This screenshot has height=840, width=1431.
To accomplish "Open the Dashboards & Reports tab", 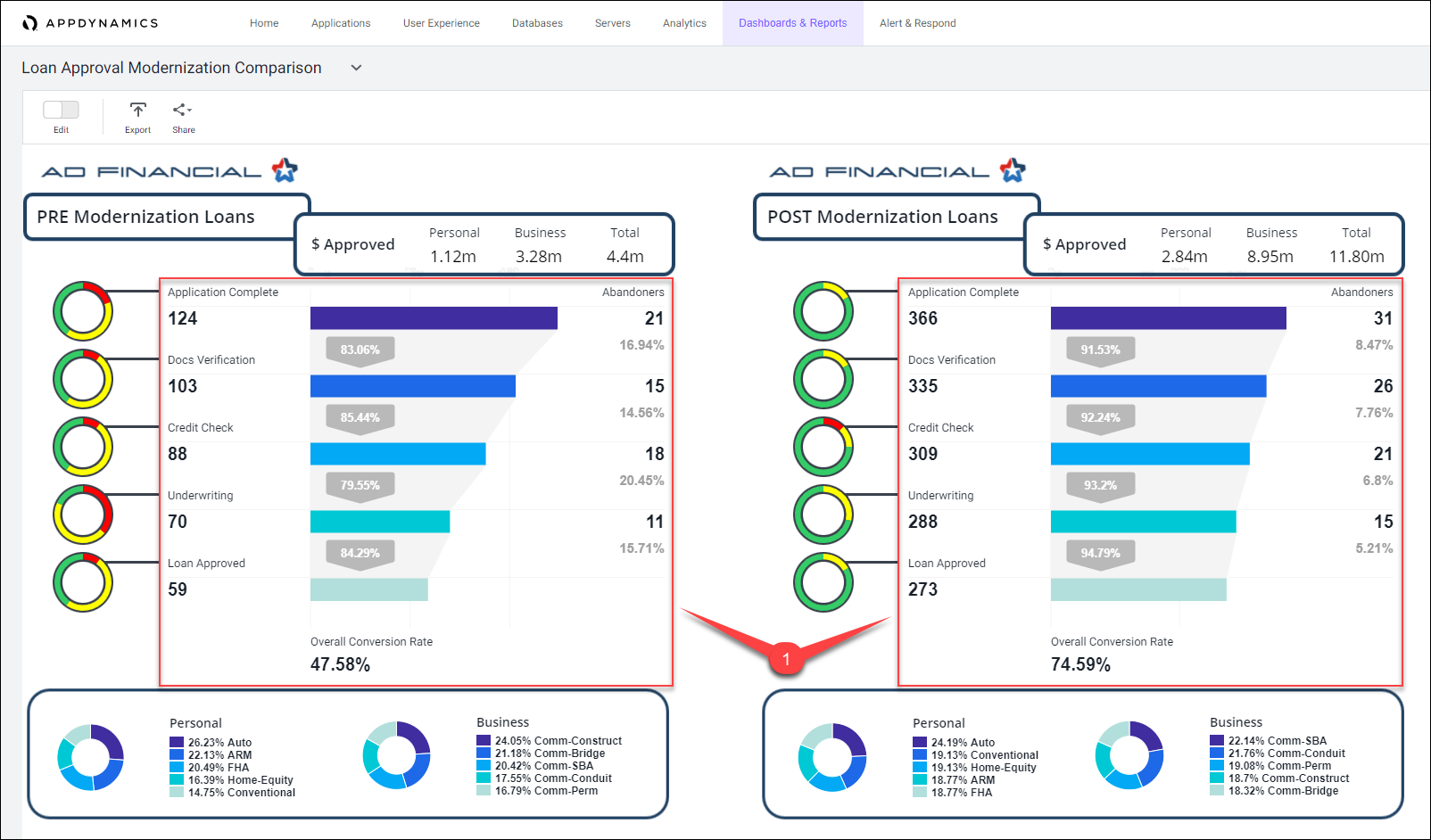I will pyautogui.click(x=792, y=23).
